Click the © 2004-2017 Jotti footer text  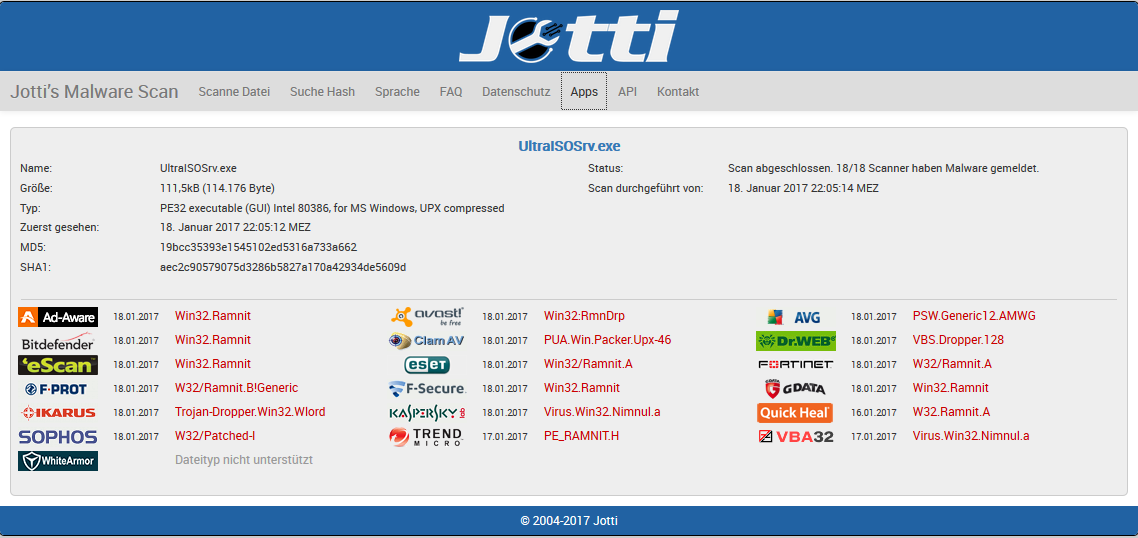[x=569, y=521]
